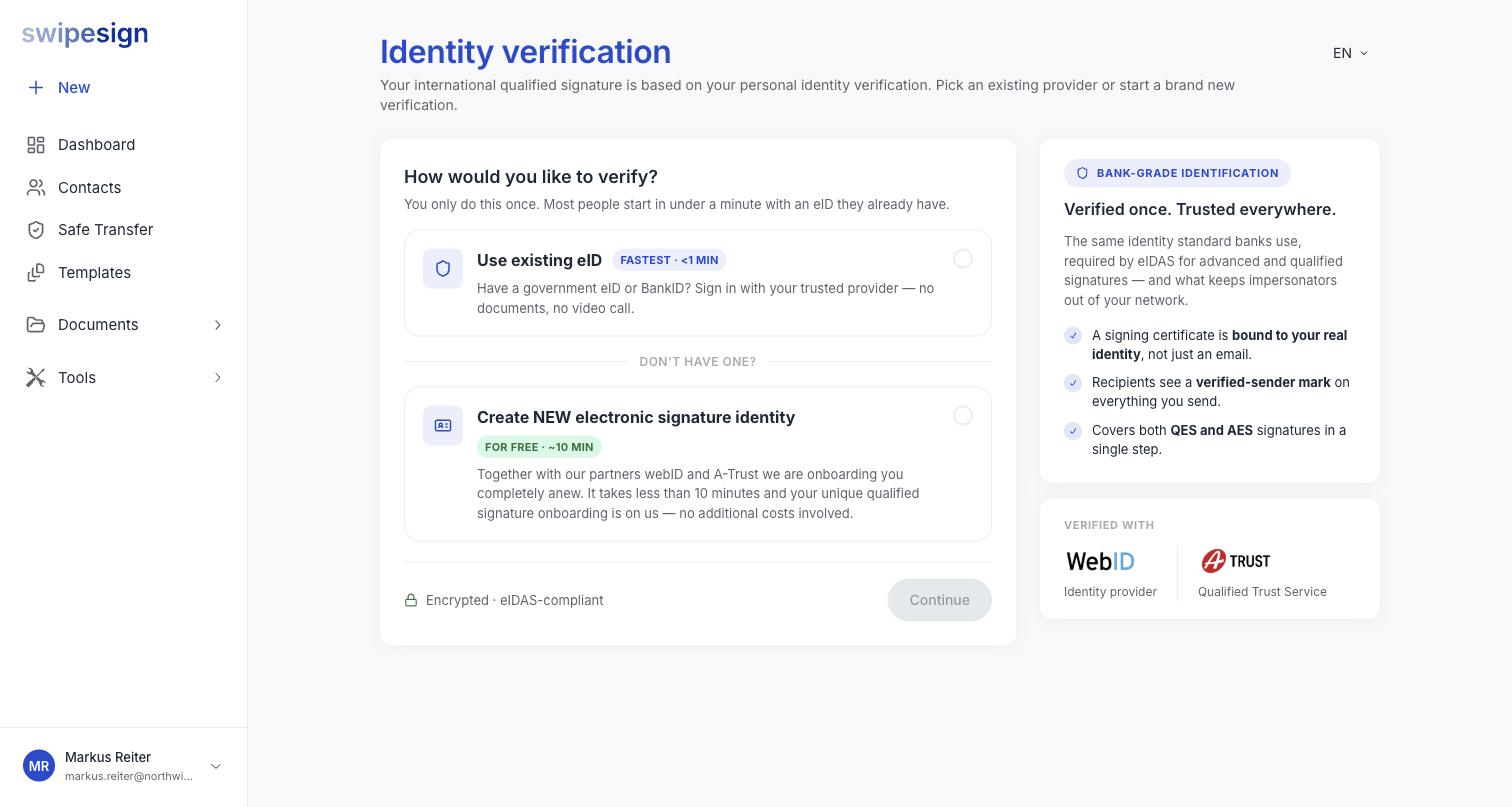Click the Documents folder icon
The height and width of the screenshot is (807, 1512).
[36, 325]
